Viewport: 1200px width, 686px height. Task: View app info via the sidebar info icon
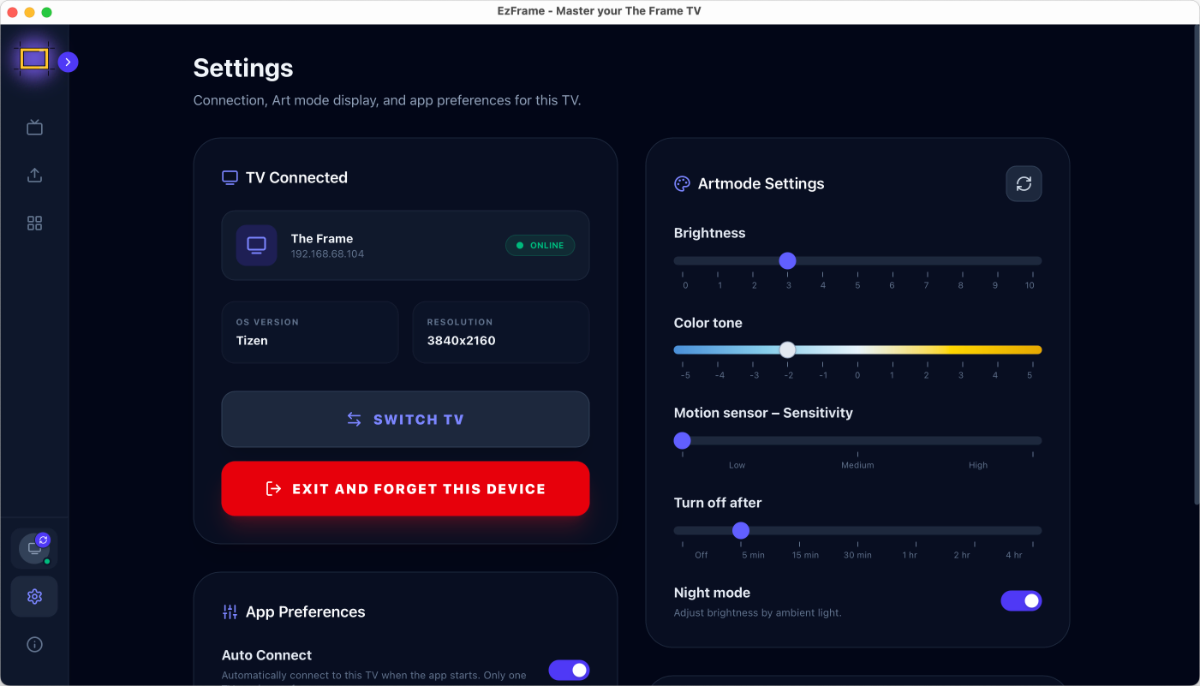coord(34,644)
